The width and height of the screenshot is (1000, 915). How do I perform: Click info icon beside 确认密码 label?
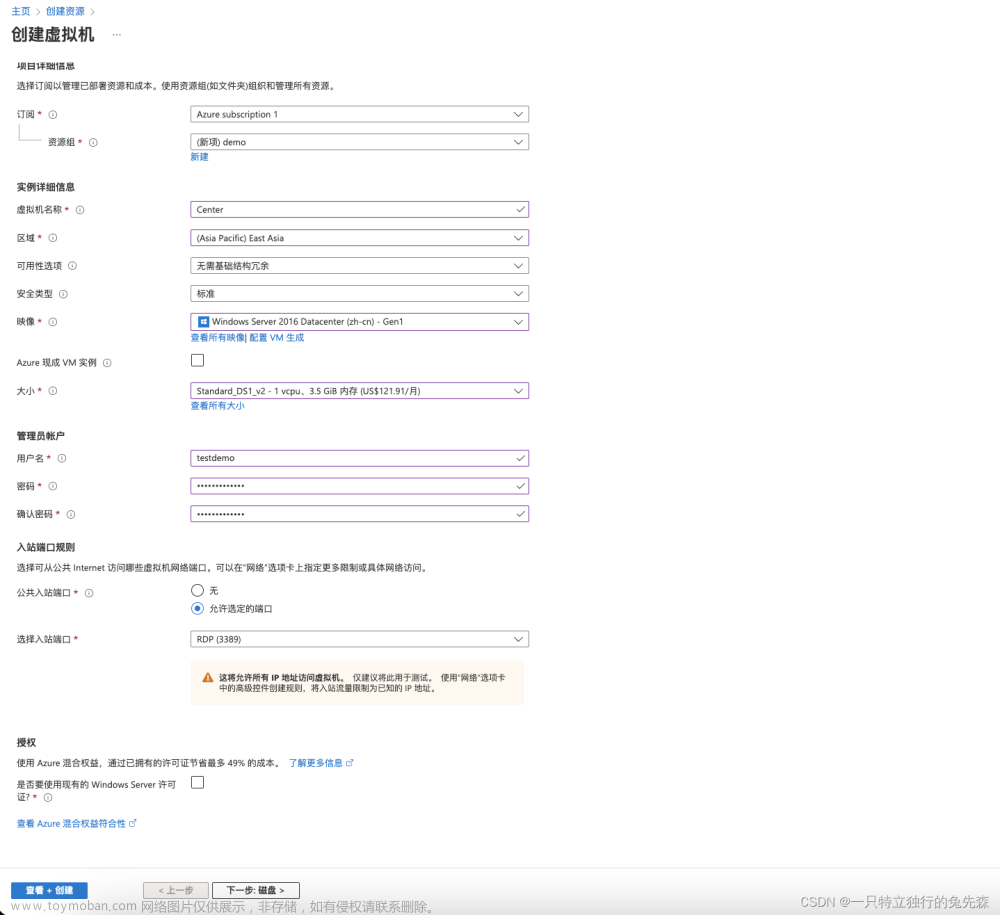coord(71,515)
